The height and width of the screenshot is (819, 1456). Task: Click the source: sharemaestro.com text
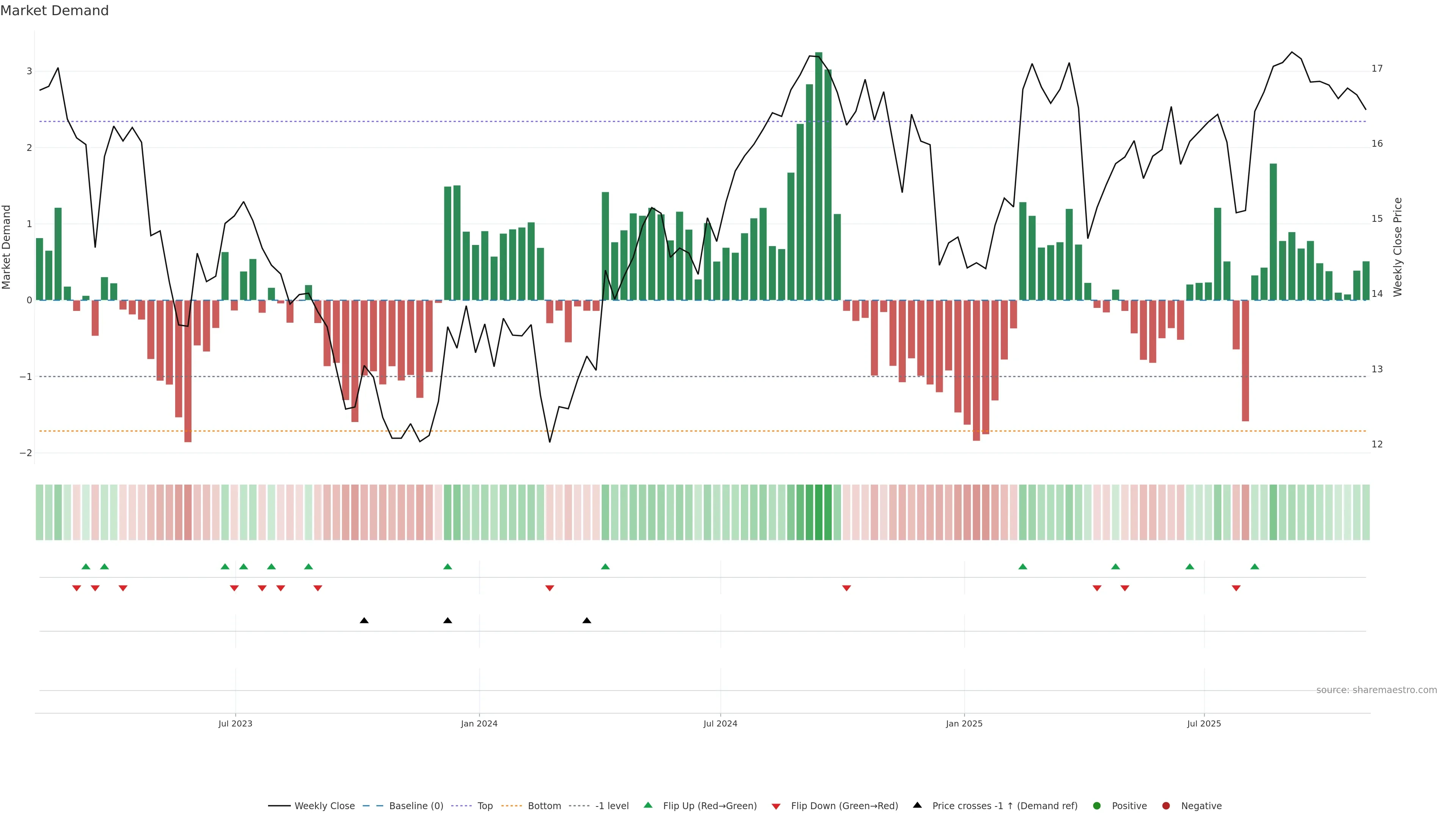pos(1376,690)
